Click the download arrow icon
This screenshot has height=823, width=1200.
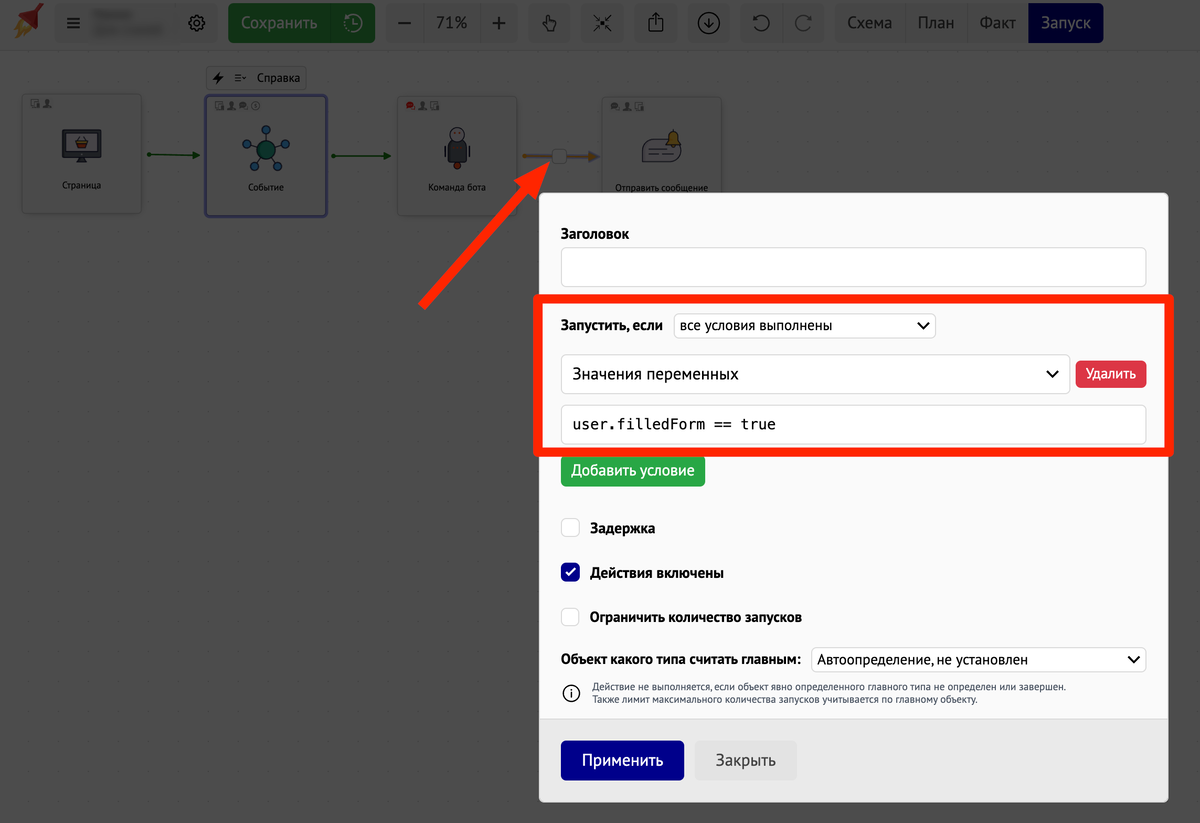click(x=709, y=23)
